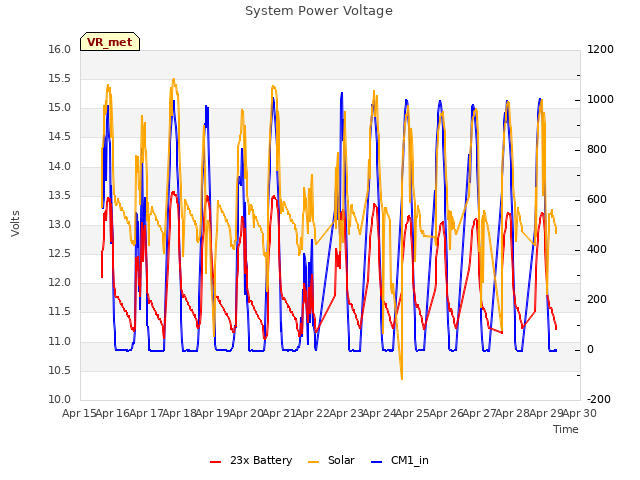The width and height of the screenshot is (640, 480).
Task: Click the 13.0 left axis tick label
Action: 60,224
